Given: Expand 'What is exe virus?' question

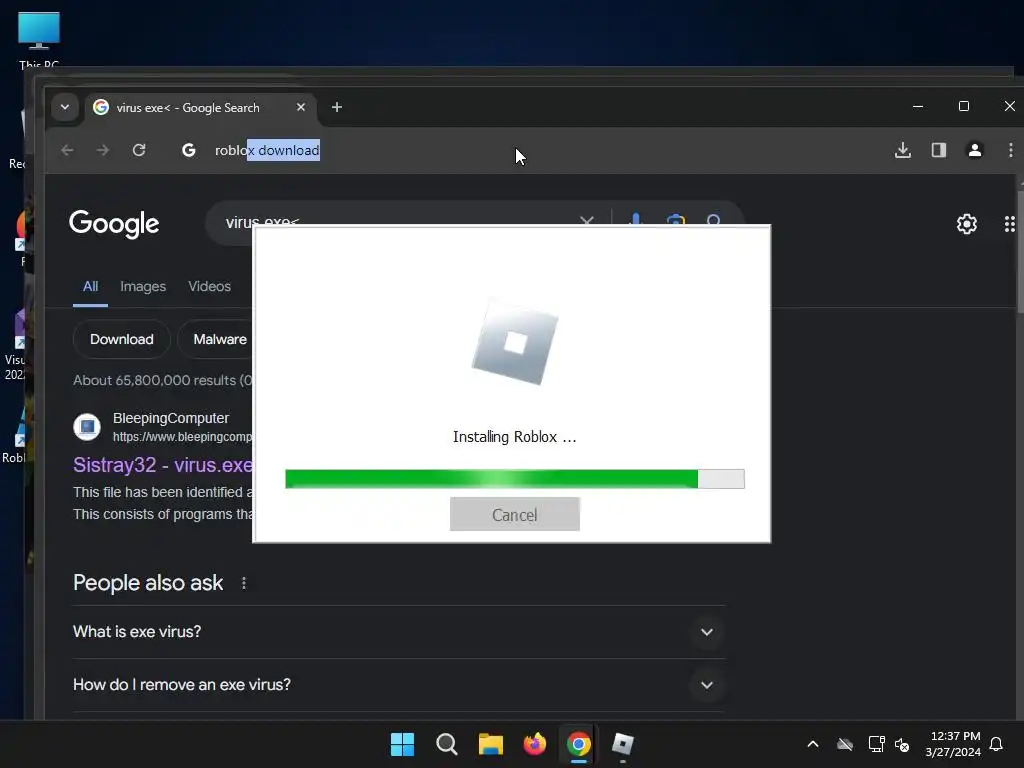Looking at the screenshot, I should coord(399,632).
